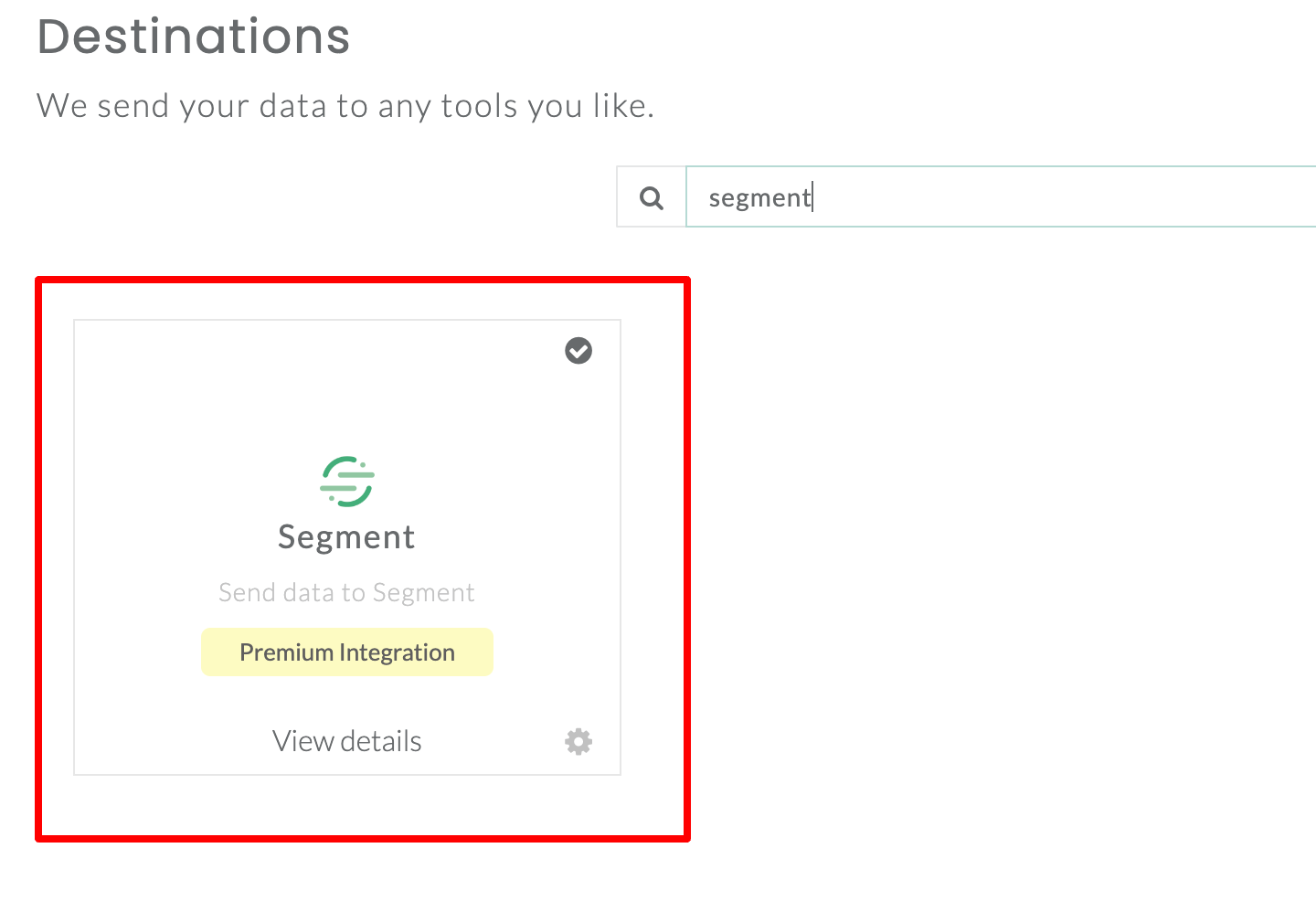Click the Destinations page heading
This screenshot has height=901, width=1316.
pyautogui.click(x=194, y=37)
